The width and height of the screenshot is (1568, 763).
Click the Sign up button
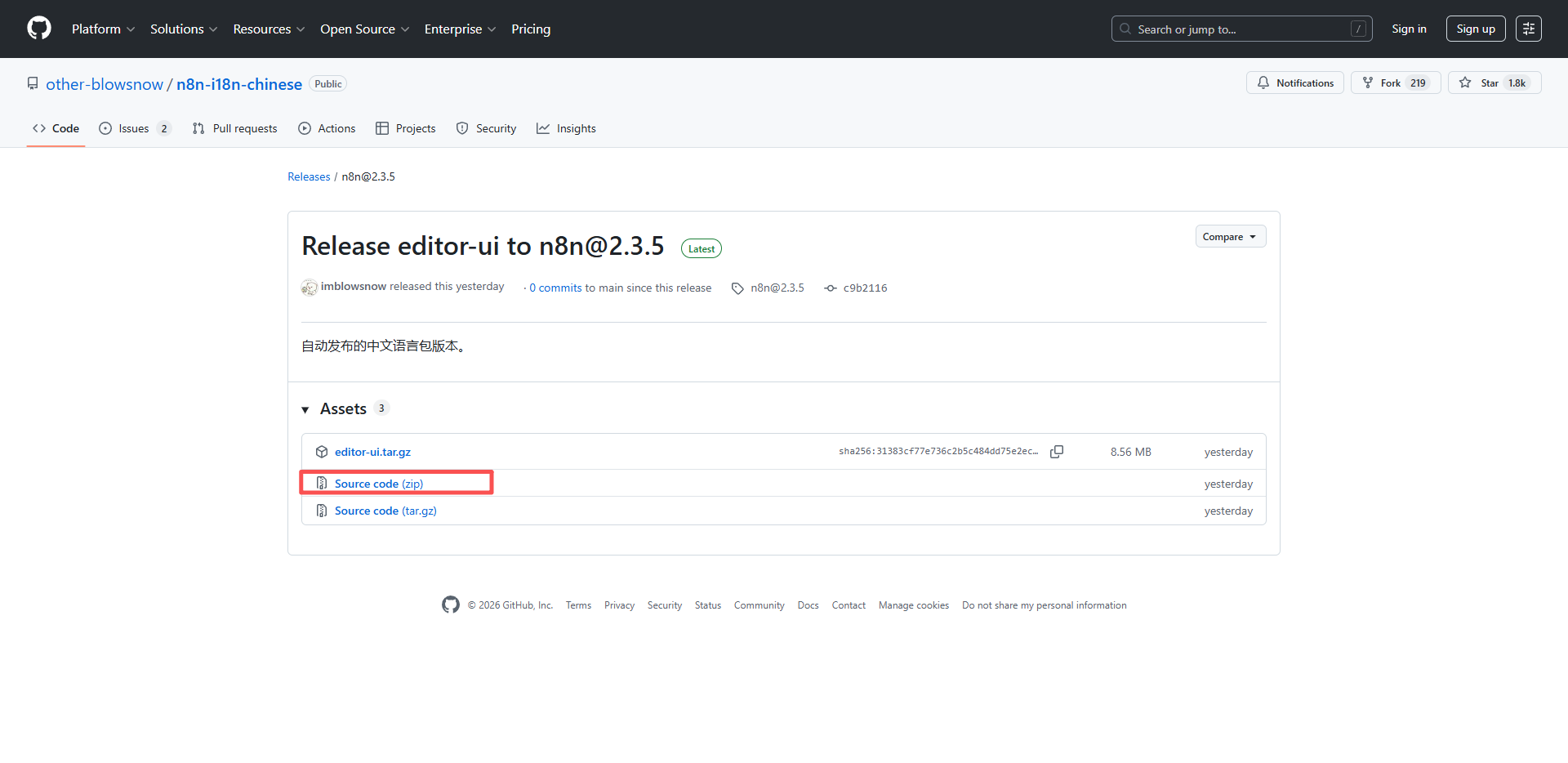[1476, 29]
